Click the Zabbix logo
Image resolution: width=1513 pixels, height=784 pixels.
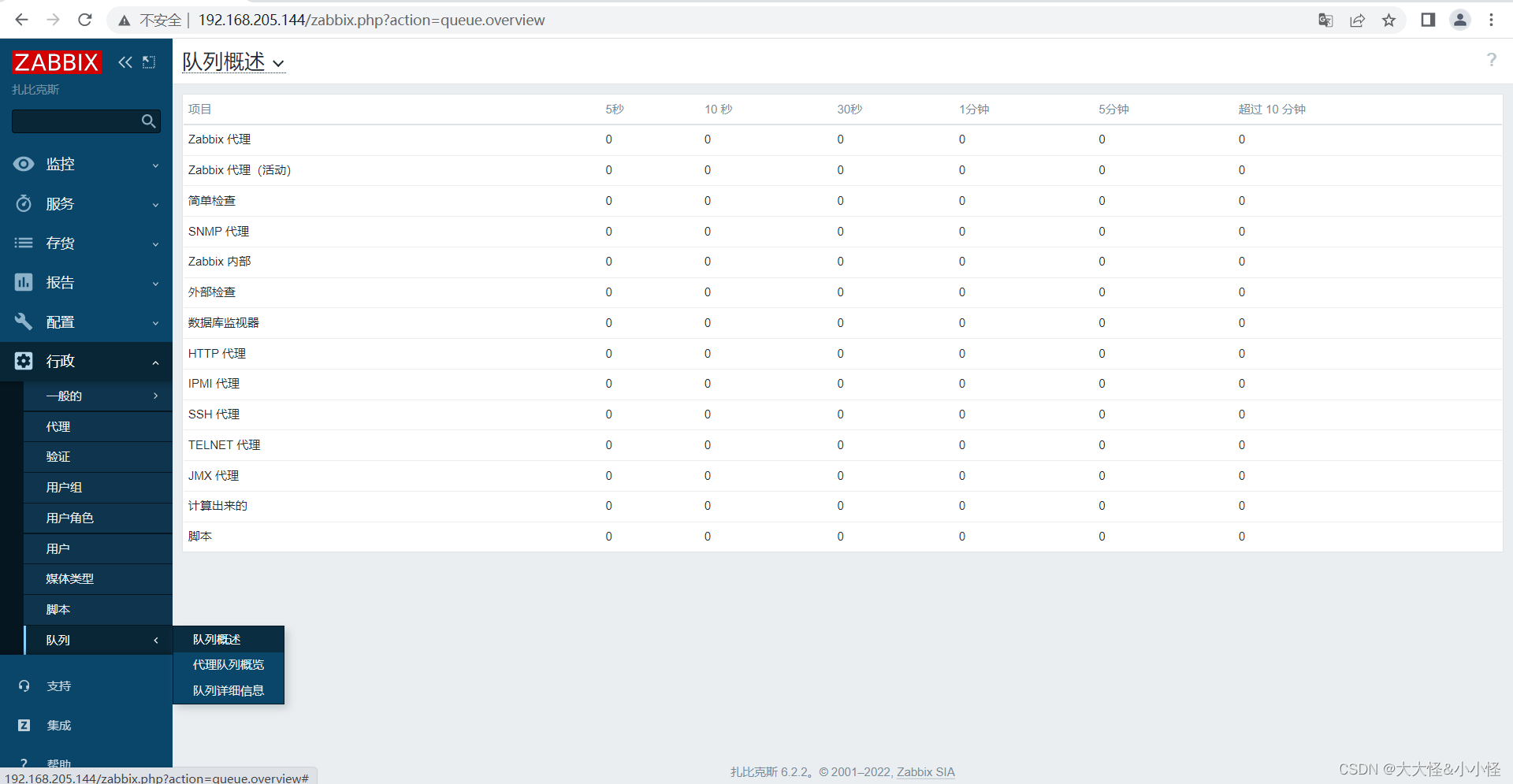[57, 62]
